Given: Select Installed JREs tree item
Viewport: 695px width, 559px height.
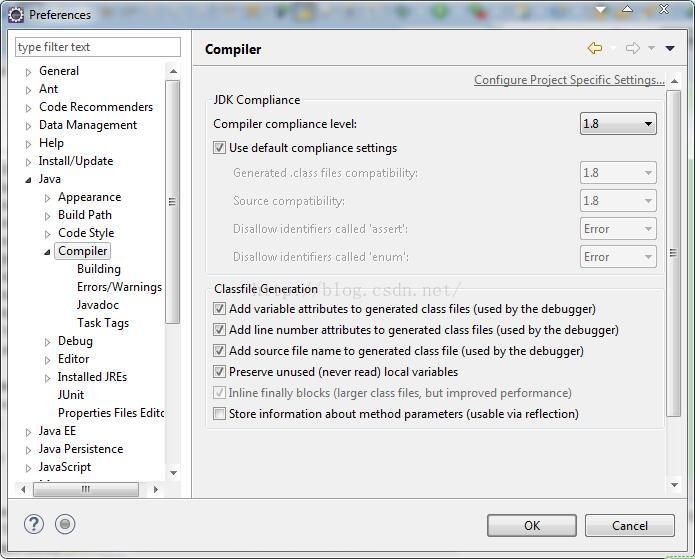Looking at the screenshot, I should 92,377.
